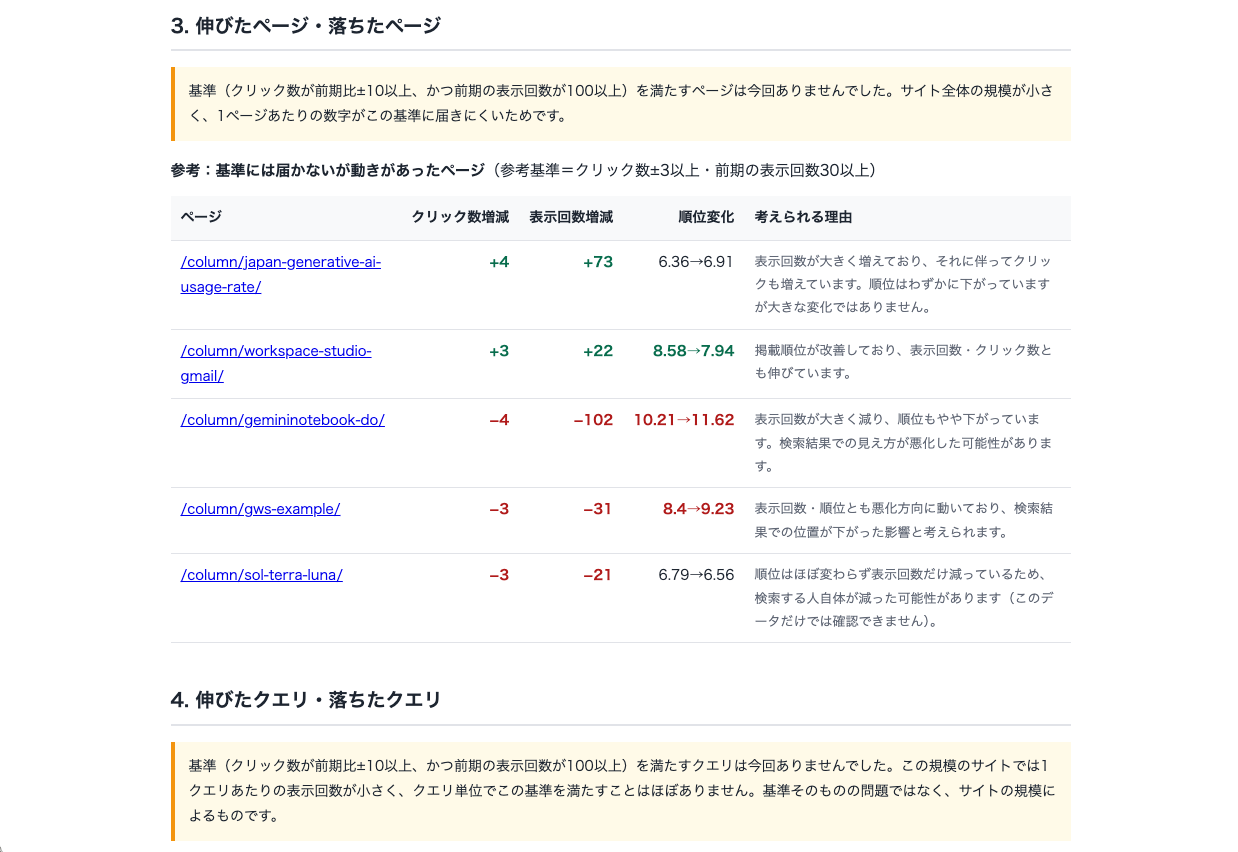Image resolution: width=1238 pixels, height=852 pixels.
Task: Open the sol-terra-luna column link
Action: (262, 575)
